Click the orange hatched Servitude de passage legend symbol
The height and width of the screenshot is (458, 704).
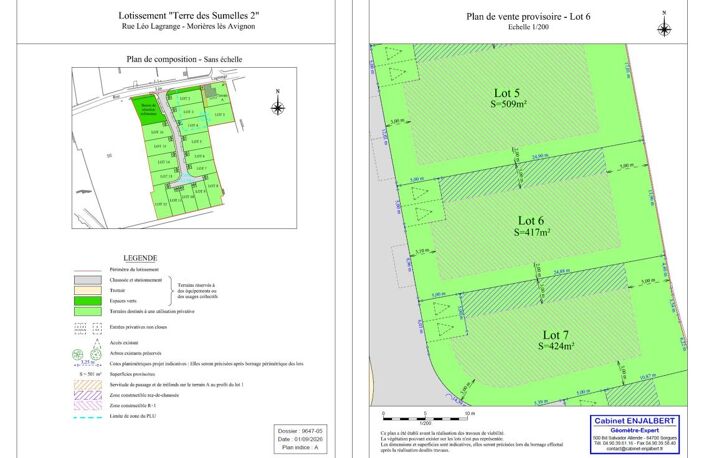88,385
